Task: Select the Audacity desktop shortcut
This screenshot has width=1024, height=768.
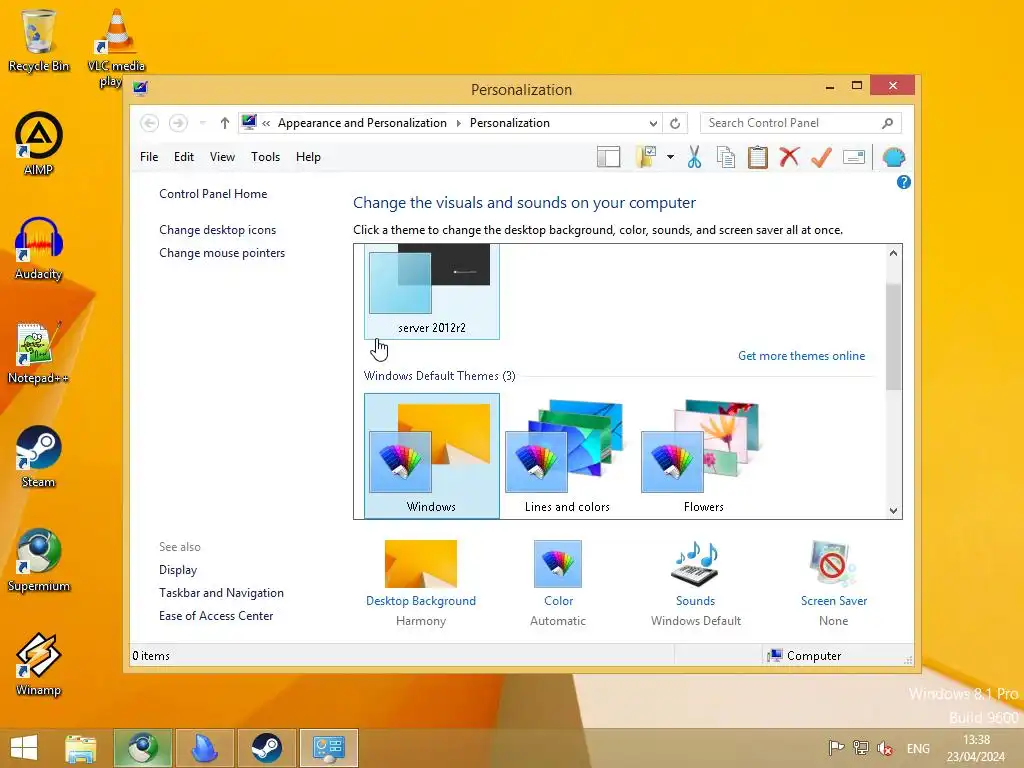Action: (x=38, y=248)
